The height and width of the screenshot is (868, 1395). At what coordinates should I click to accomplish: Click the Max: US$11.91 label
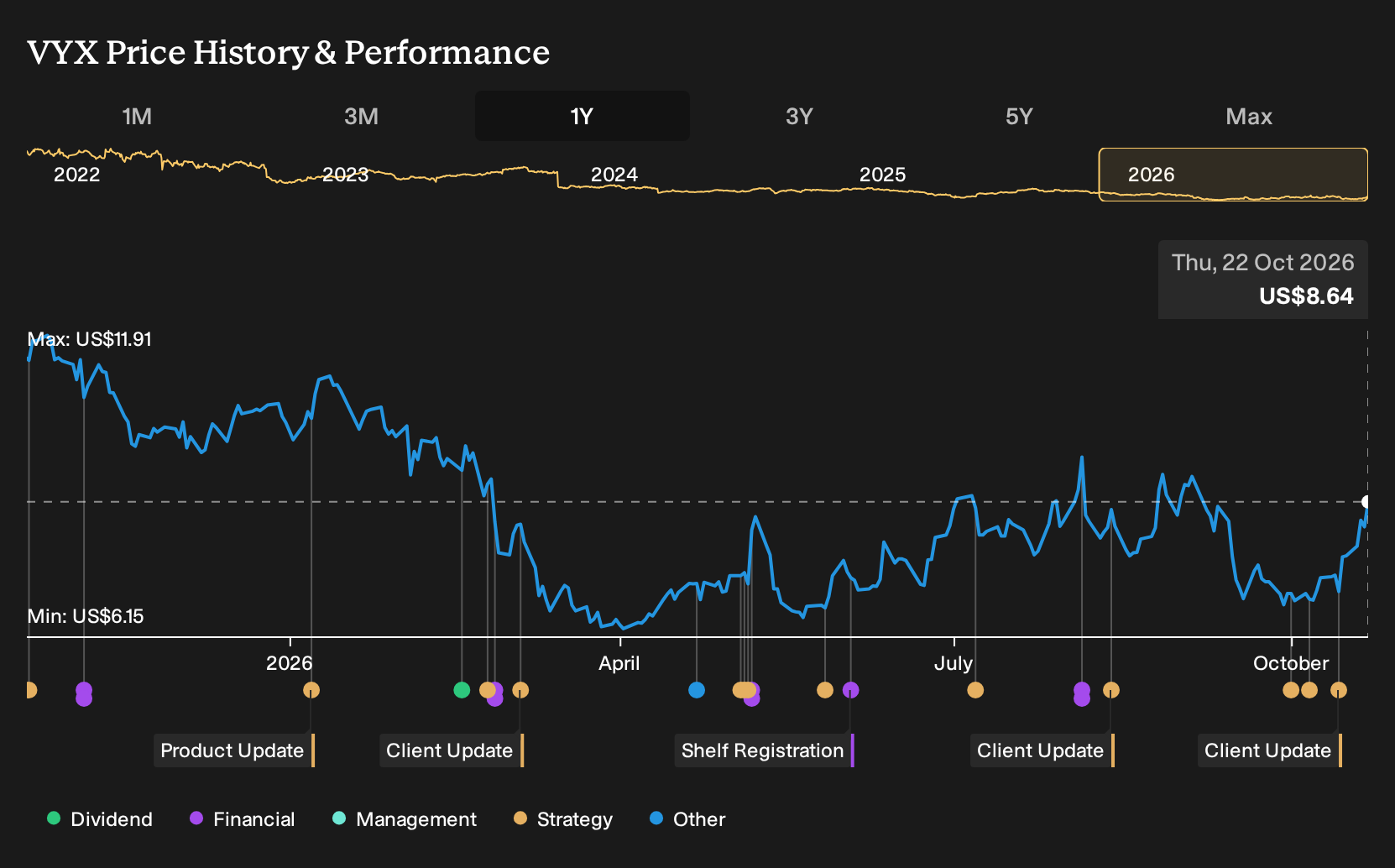coord(90,339)
